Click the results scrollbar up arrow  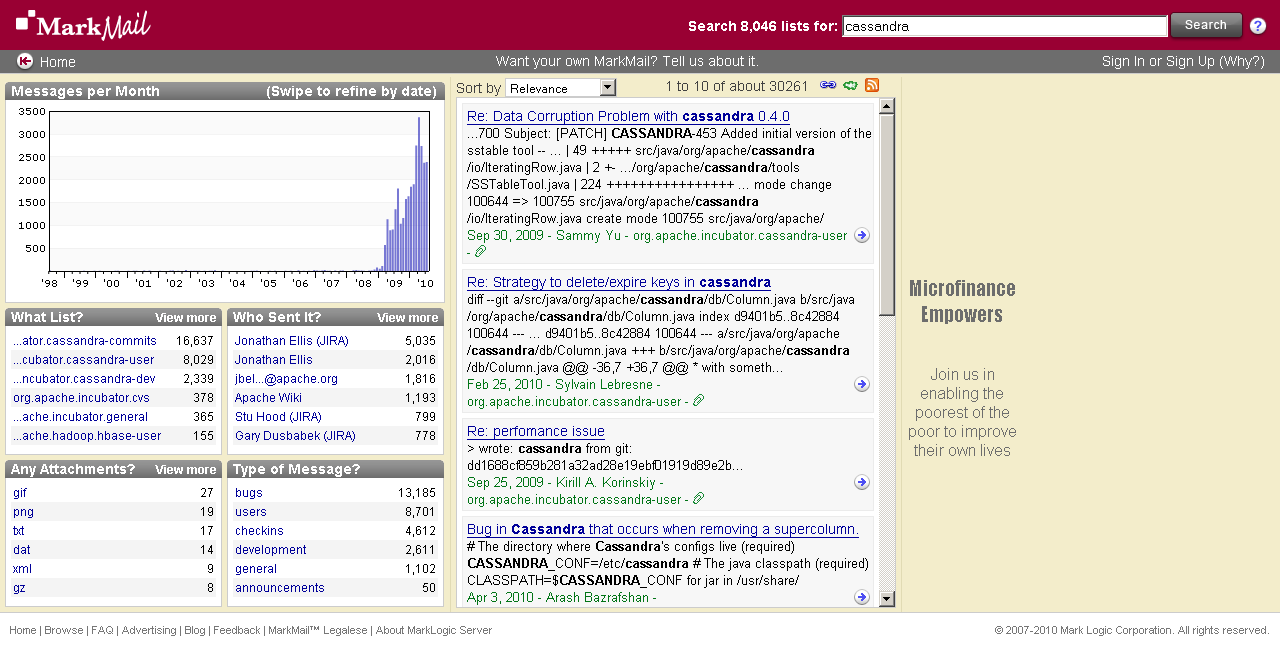[x=887, y=108]
